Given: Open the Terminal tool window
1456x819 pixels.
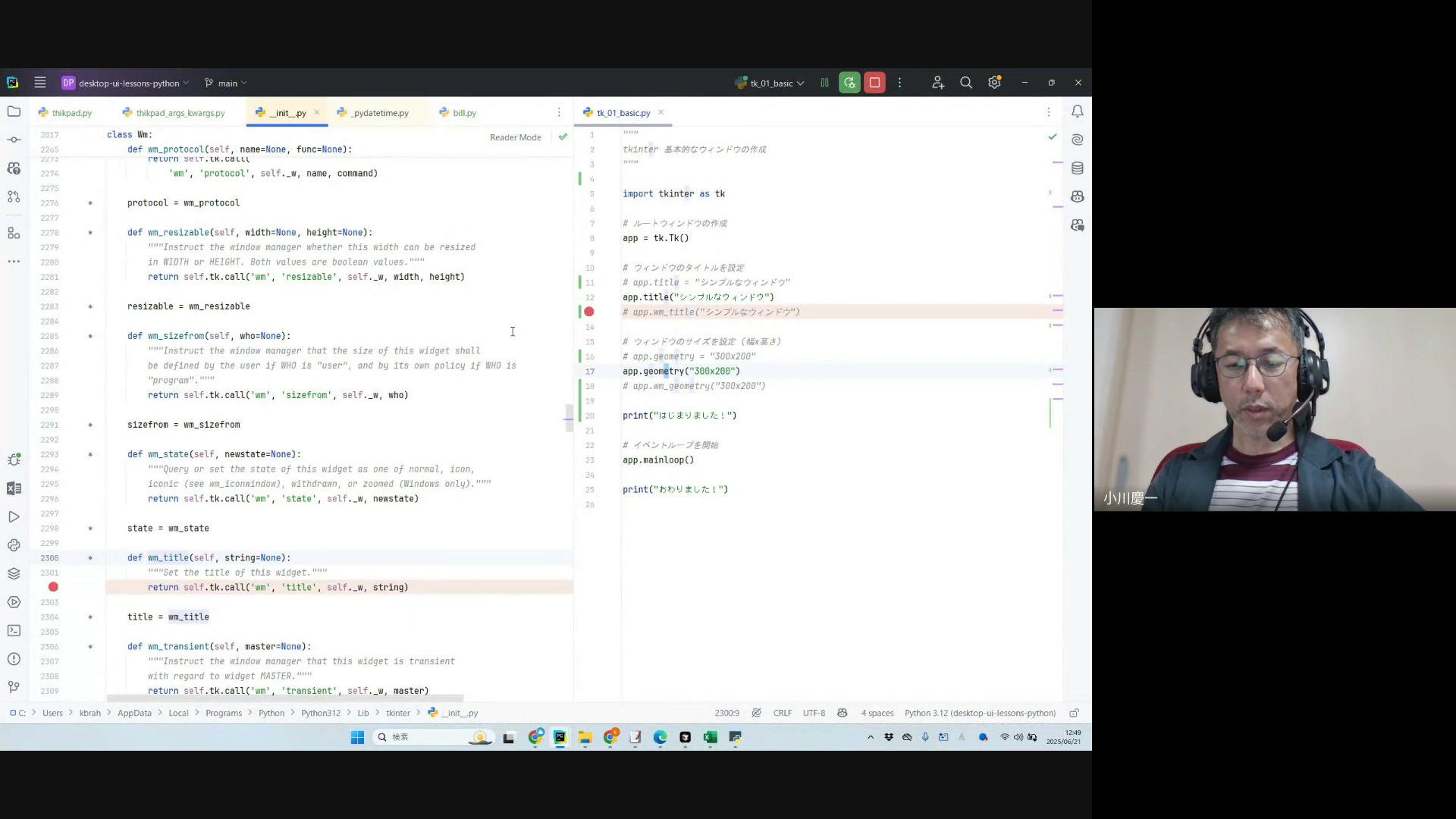Looking at the screenshot, I should [x=14, y=631].
